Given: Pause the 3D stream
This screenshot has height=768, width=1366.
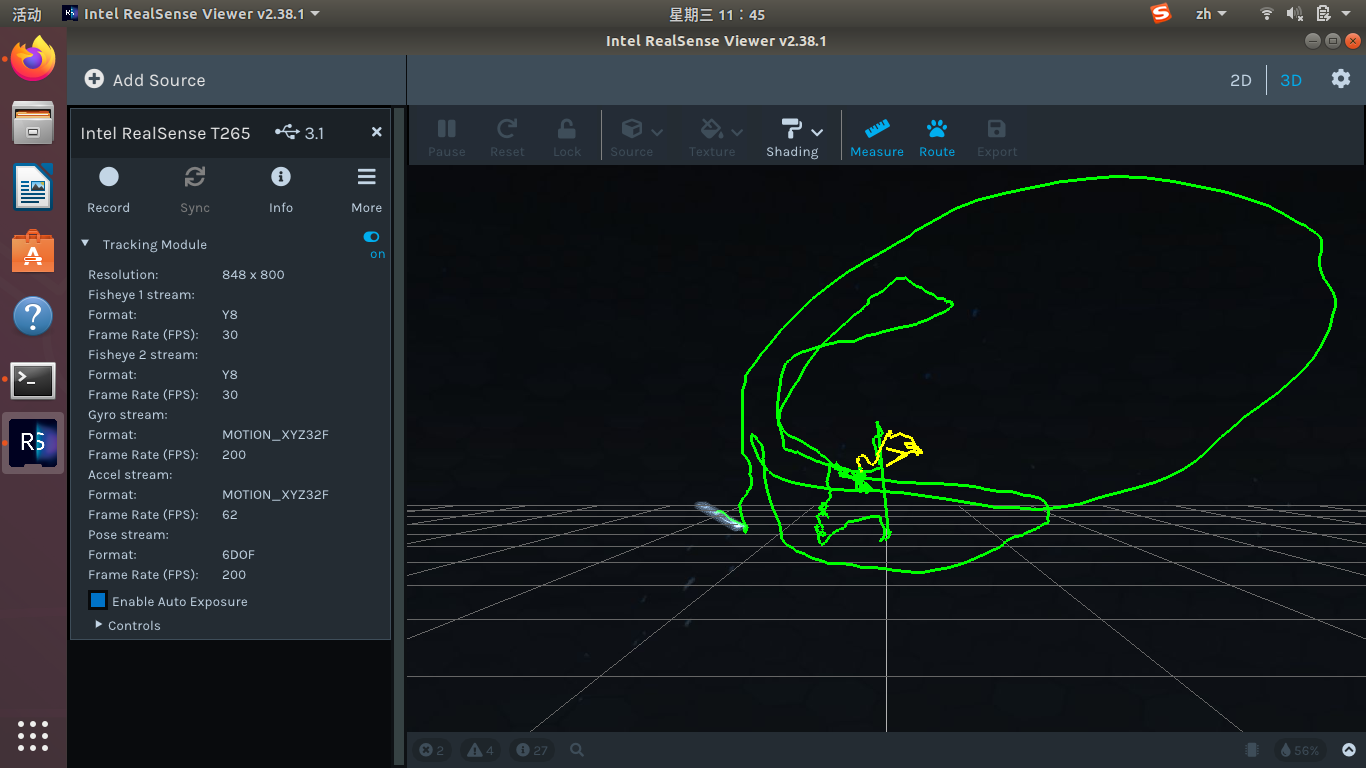Looking at the screenshot, I should point(447,137).
